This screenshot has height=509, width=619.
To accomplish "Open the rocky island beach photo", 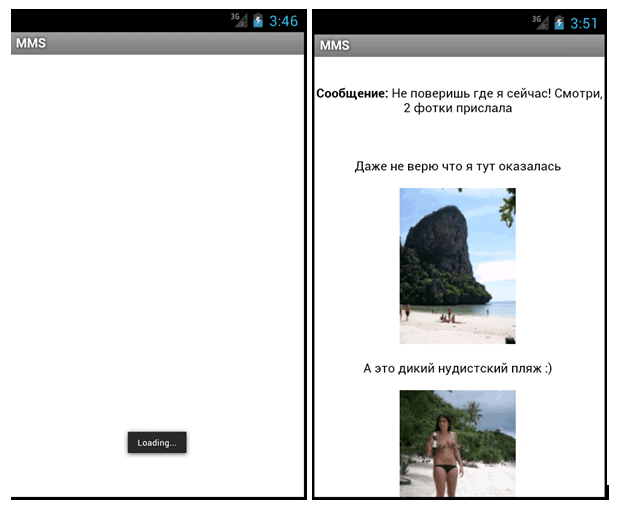I will (458, 266).
